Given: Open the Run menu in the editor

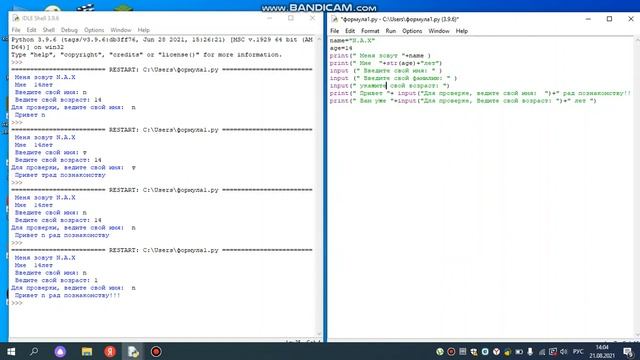Looking at the screenshot, I should [391, 31].
